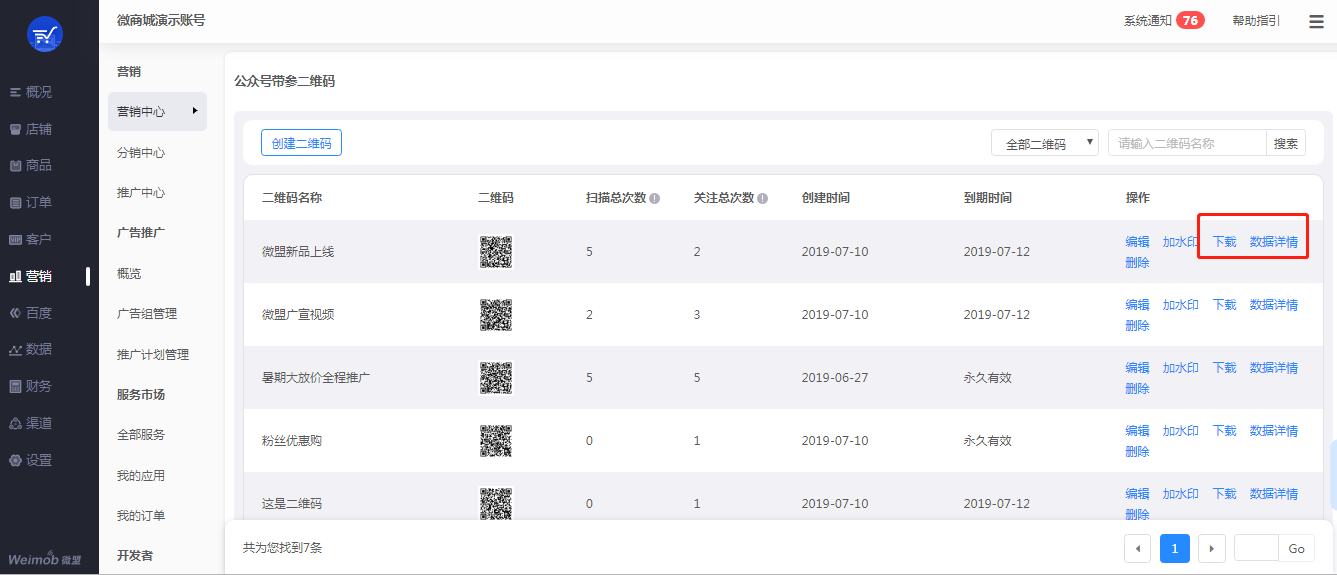Click the 微商城演示账号 account title
The height and width of the screenshot is (575, 1337).
pyautogui.click(x=161, y=20)
